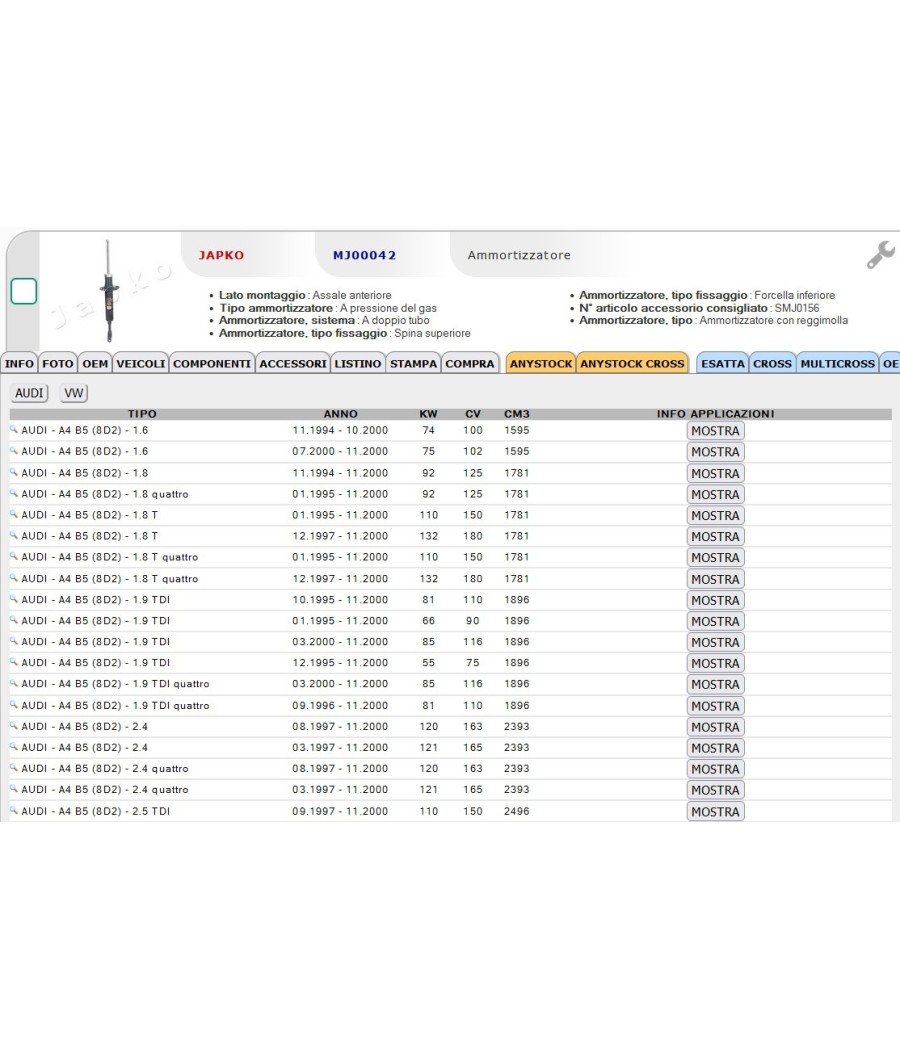This screenshot has width=900, height=1050.
Task: Click magnifier icon beside 2.4 quattro 120 kW row
Action: coord(13,768)
